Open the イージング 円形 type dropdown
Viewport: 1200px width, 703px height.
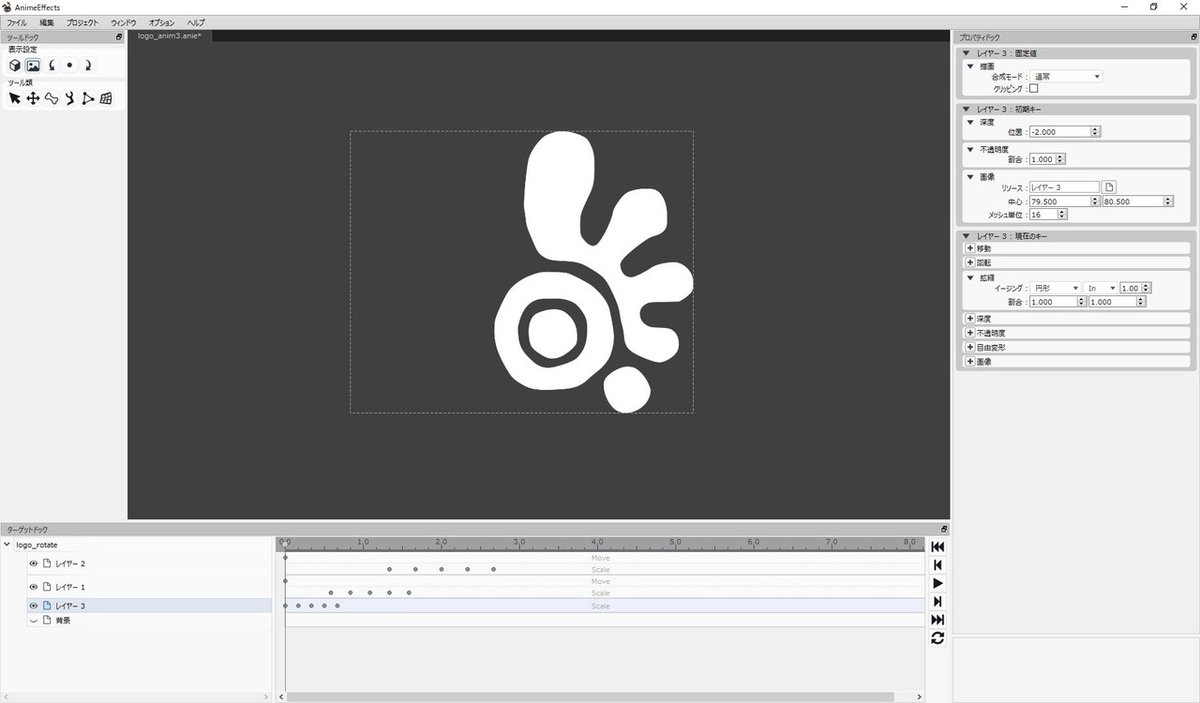coord(1055,288)
